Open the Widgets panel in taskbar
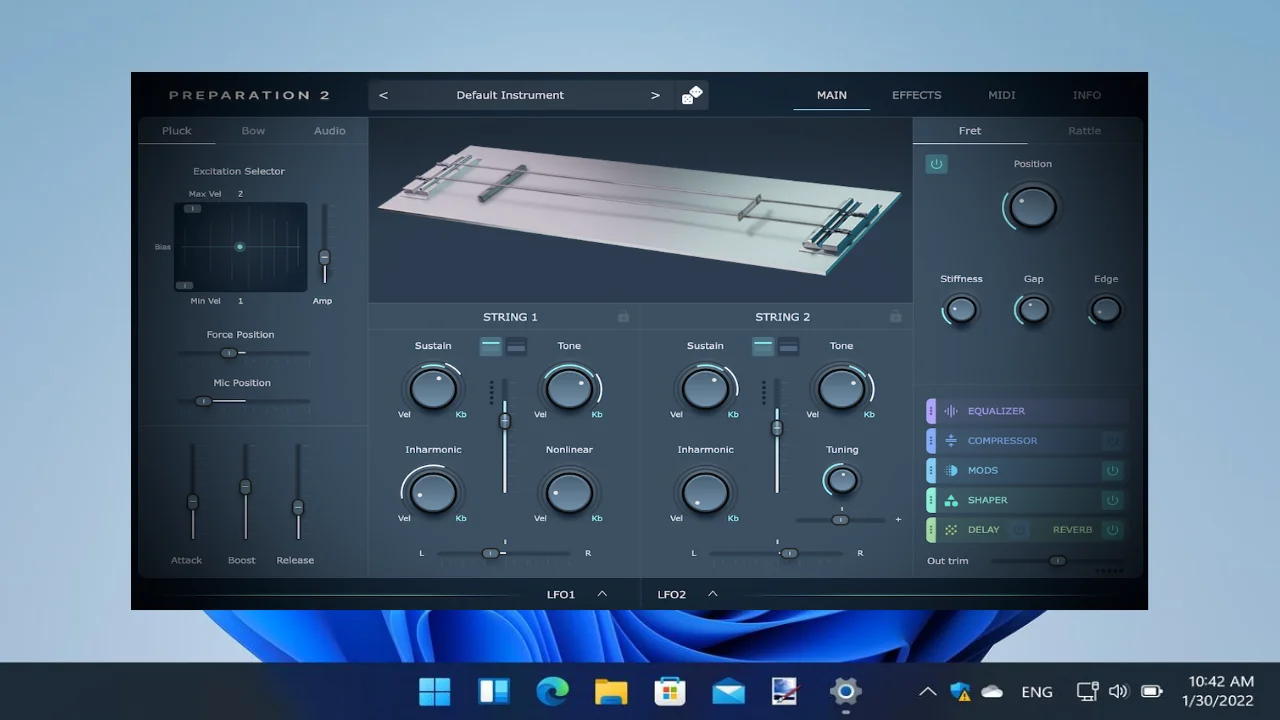 click(x=494, y=691)
